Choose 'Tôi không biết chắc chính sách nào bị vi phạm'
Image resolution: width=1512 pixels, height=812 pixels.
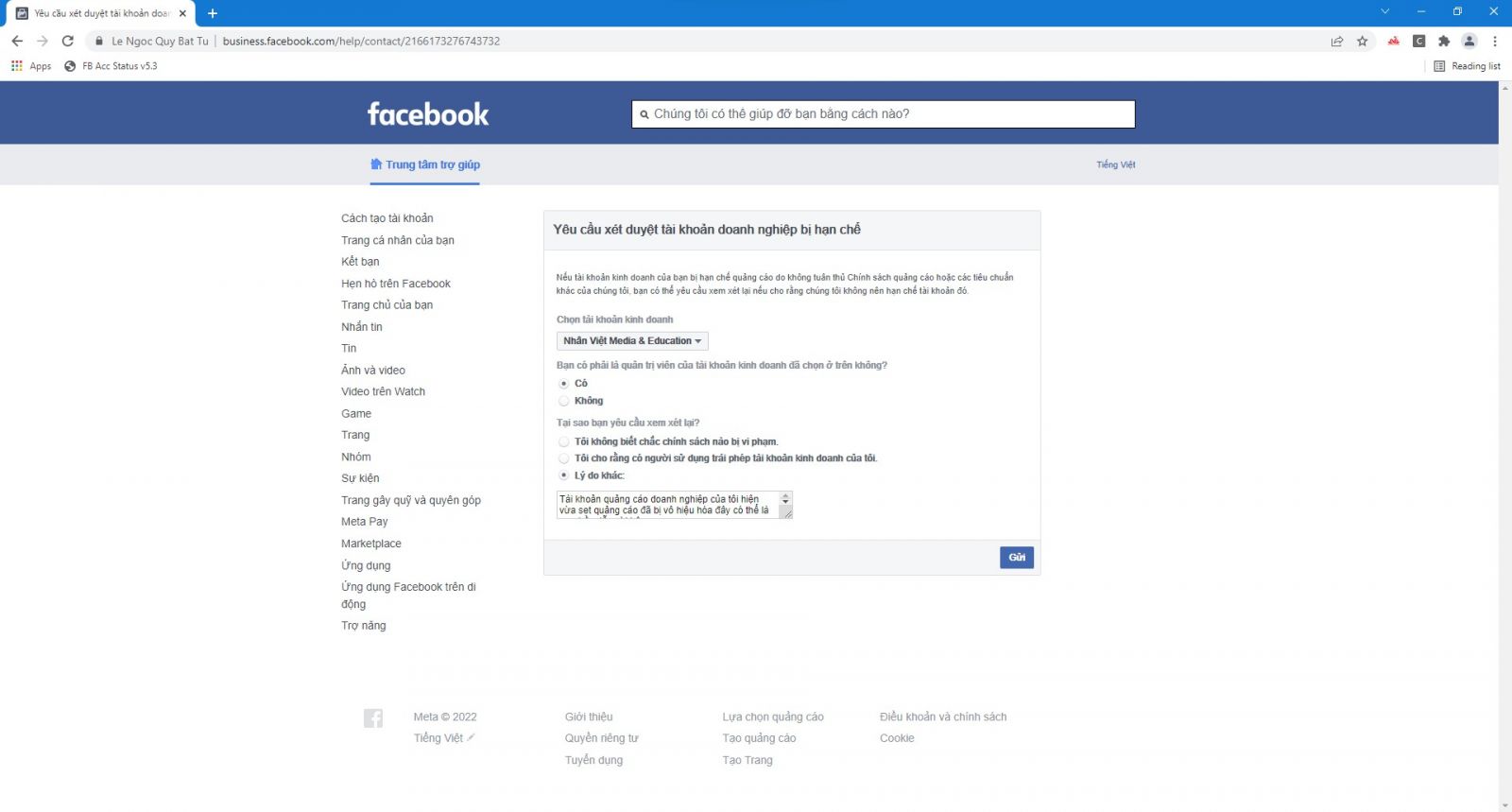tap(564, 441)
